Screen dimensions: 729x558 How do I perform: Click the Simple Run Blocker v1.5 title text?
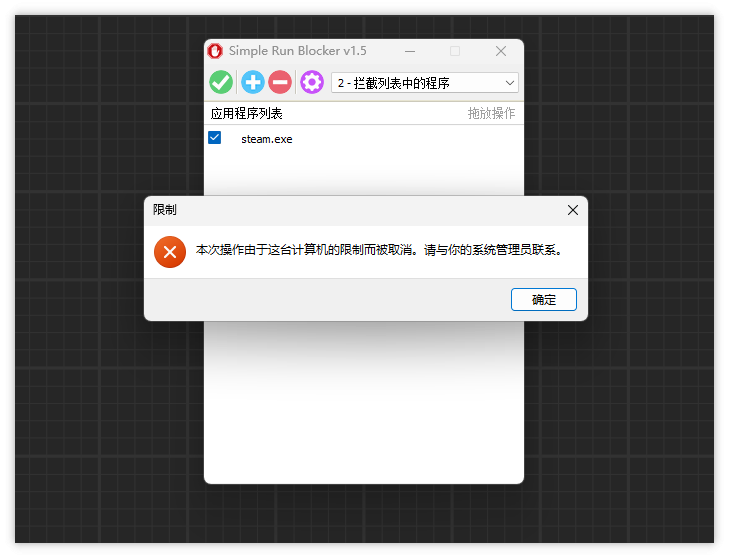coord(298,51)
